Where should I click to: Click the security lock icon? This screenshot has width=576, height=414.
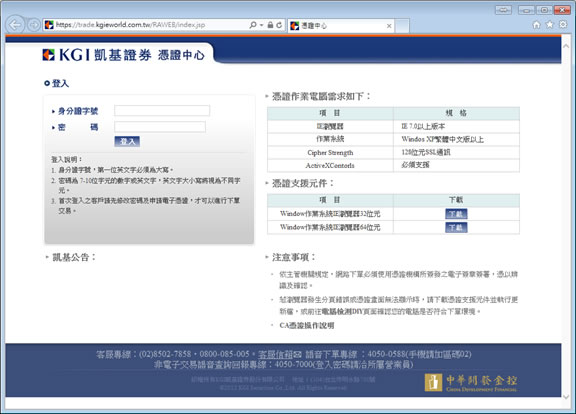point(270,25)
